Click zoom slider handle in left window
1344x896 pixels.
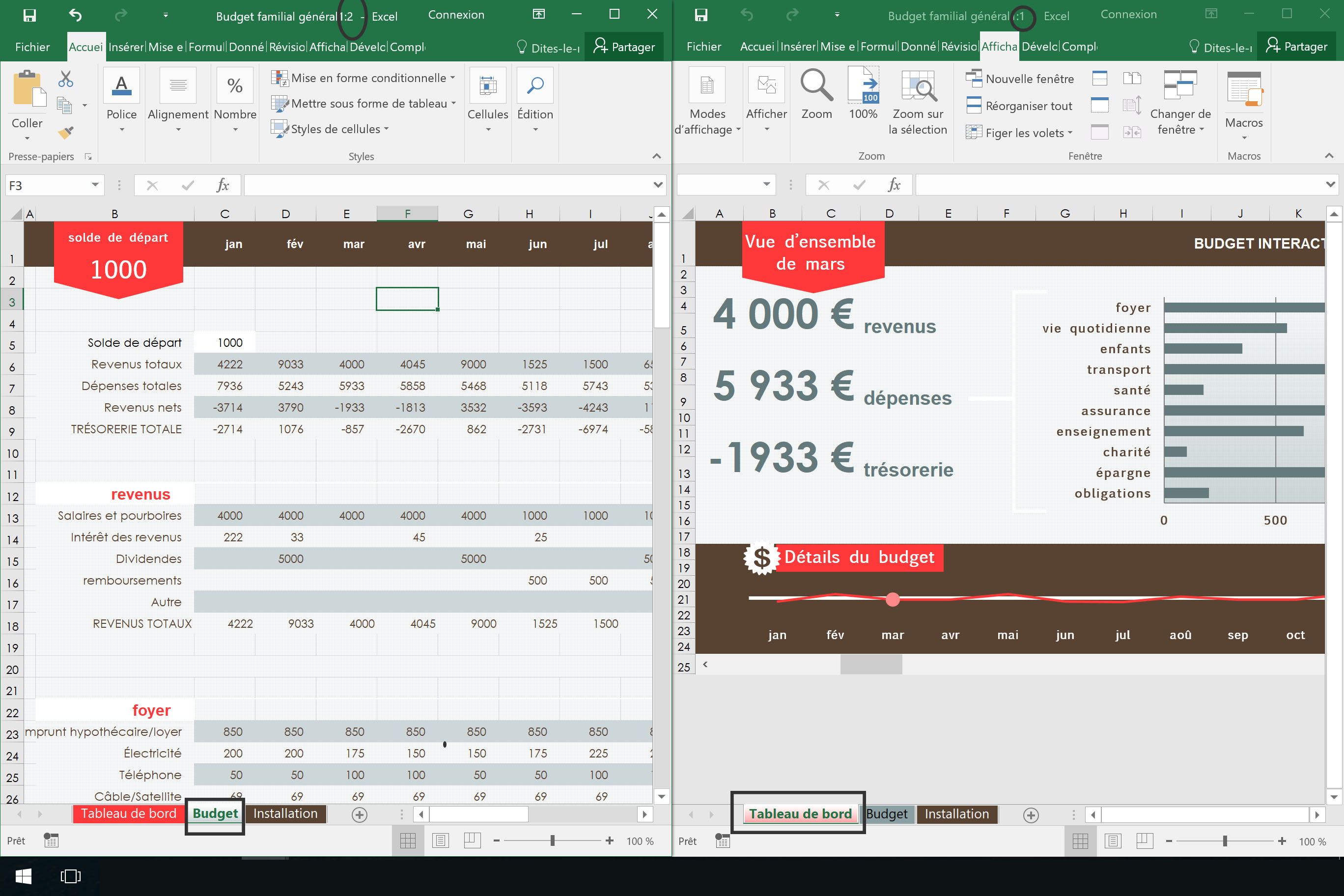(552, 840)
